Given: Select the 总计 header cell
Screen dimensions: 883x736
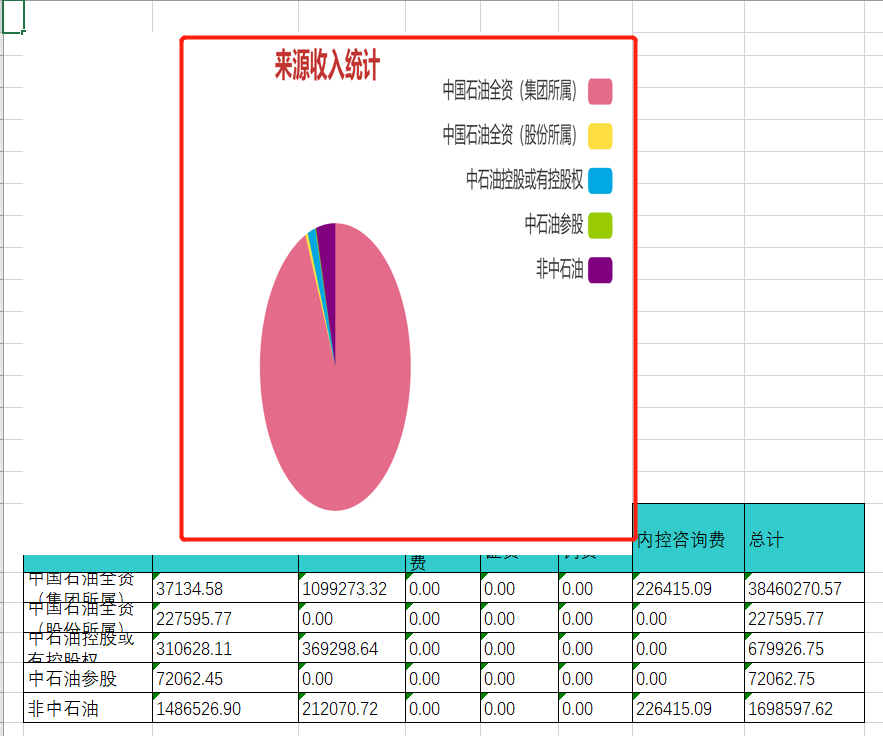Looking at the screenshot, I should tap(804, 538).
